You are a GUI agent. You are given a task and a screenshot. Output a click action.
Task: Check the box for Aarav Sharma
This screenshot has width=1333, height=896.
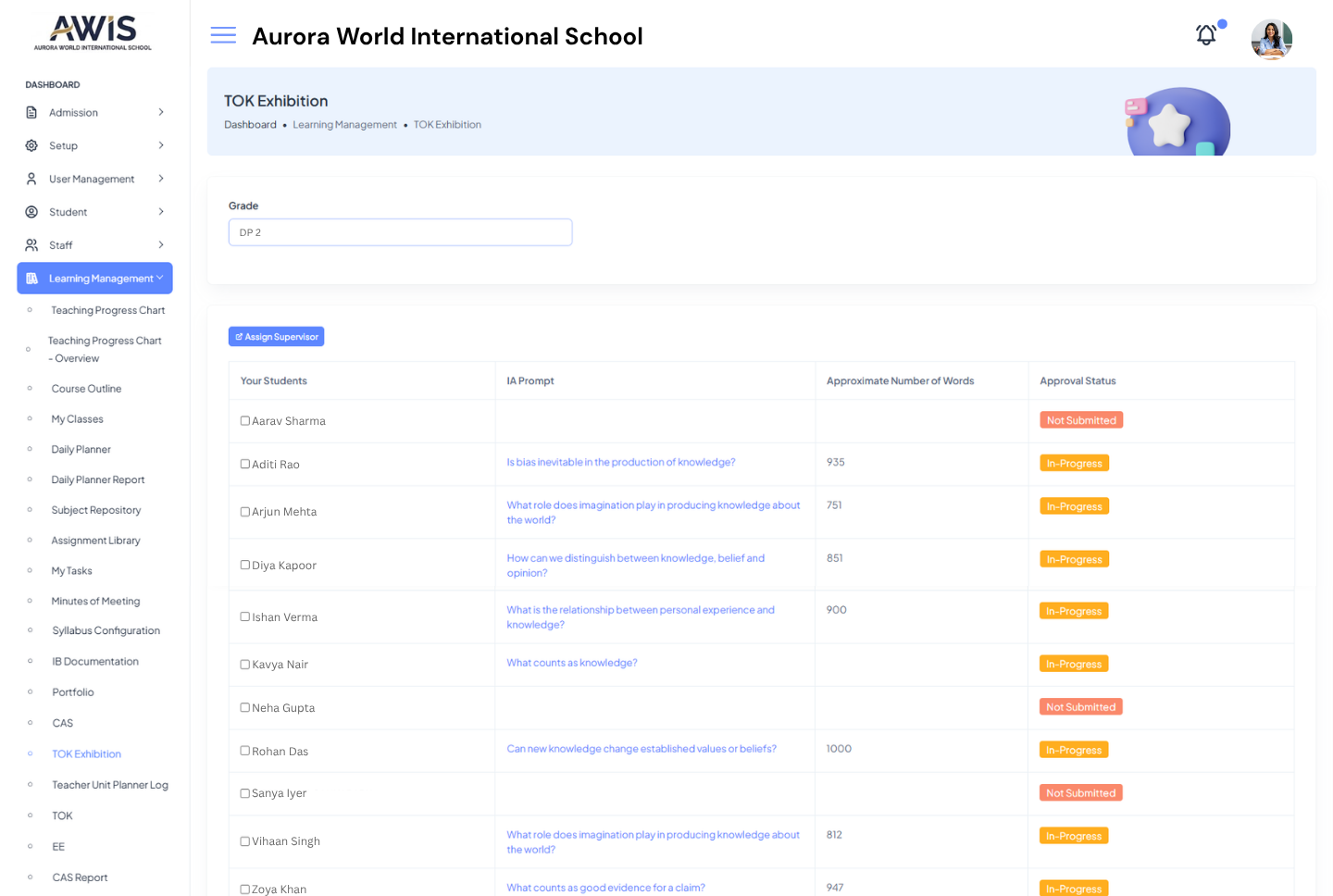(x=245, y=421)
